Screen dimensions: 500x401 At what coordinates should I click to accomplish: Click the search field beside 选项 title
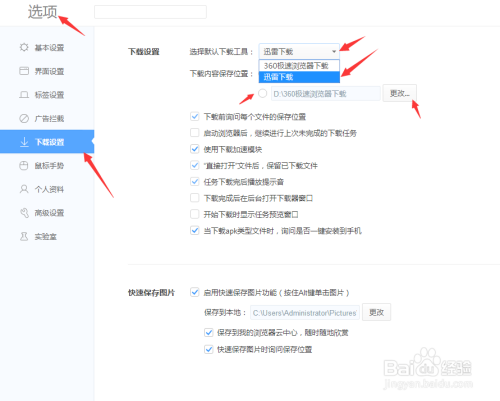150,12
